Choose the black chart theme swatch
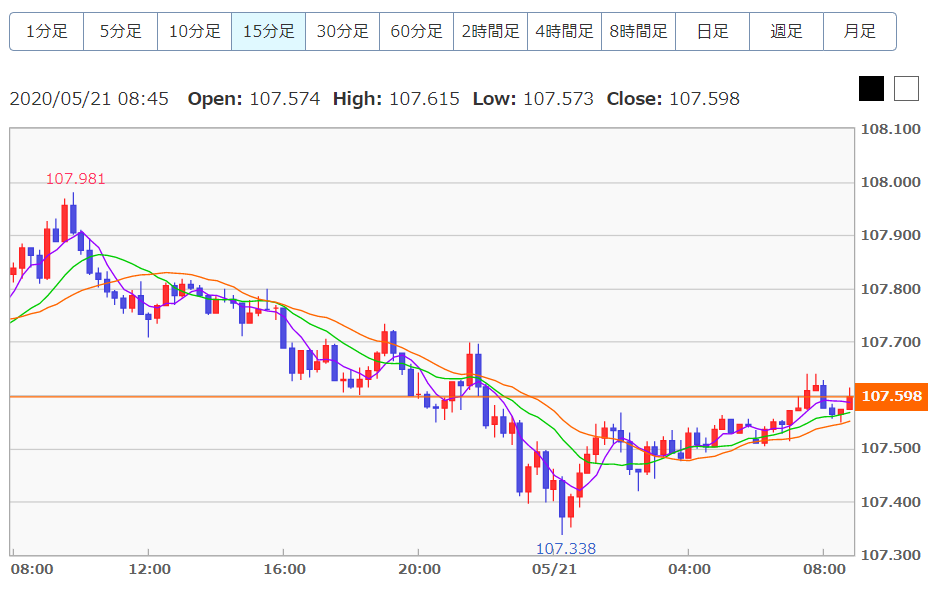The width and height of the screenshot is (948, 591). (871, 89)
